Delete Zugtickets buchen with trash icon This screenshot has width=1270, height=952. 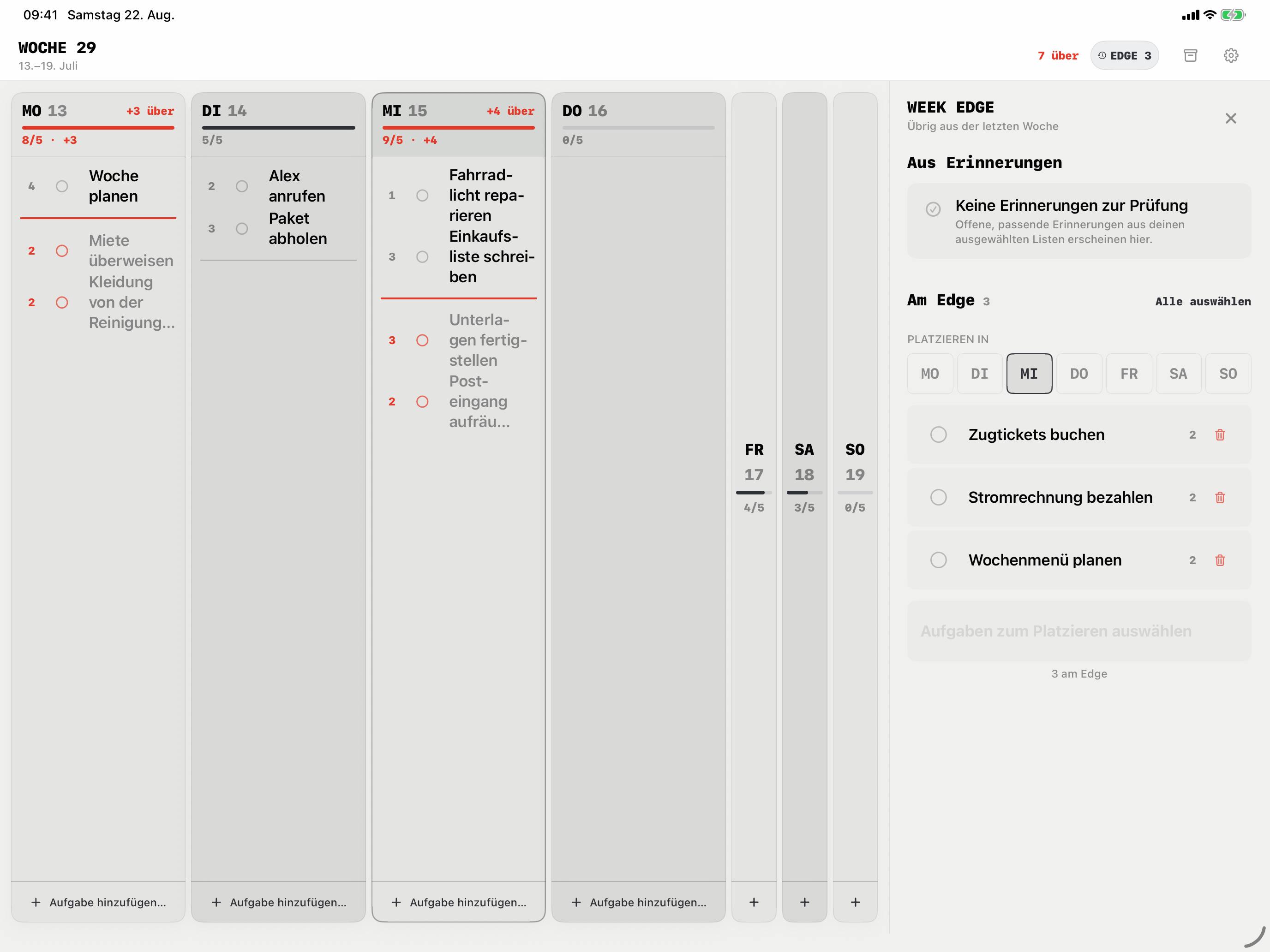(x=1220, y=434)
